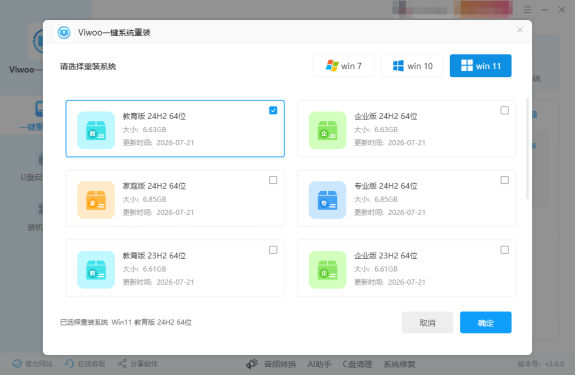Click the 专业版 24H2 64位 title text
The height and width of the screenshot is (376, 576).
(x=386, y=186)
